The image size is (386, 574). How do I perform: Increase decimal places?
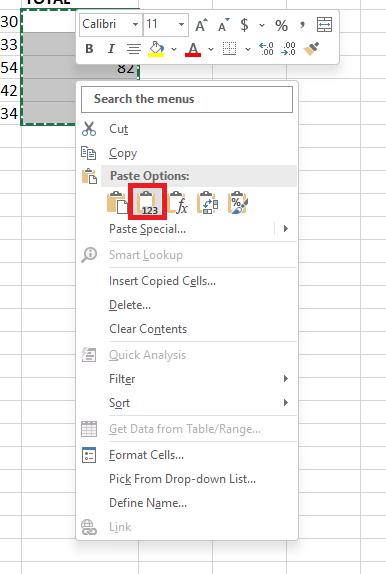[267, 49]
